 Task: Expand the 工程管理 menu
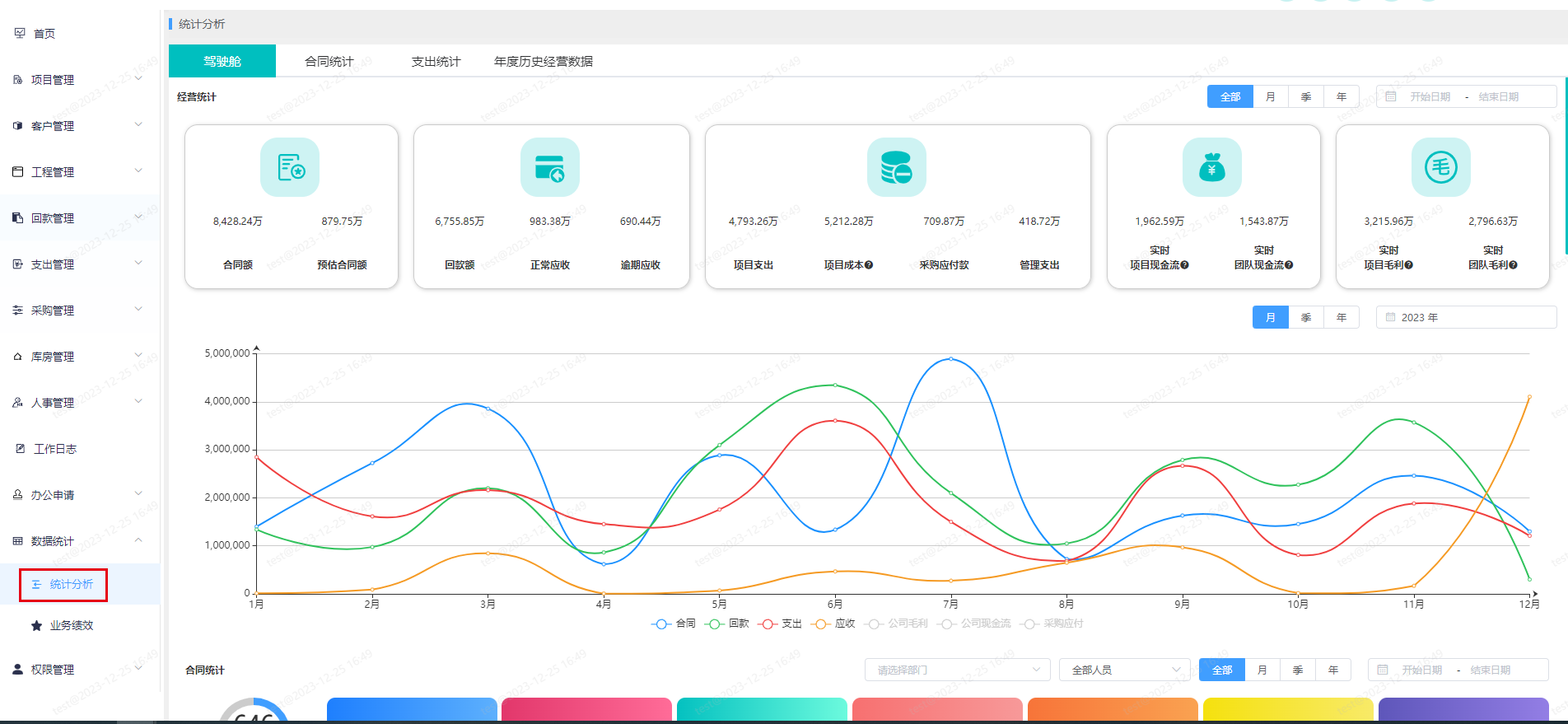click(x=138, y=171)
